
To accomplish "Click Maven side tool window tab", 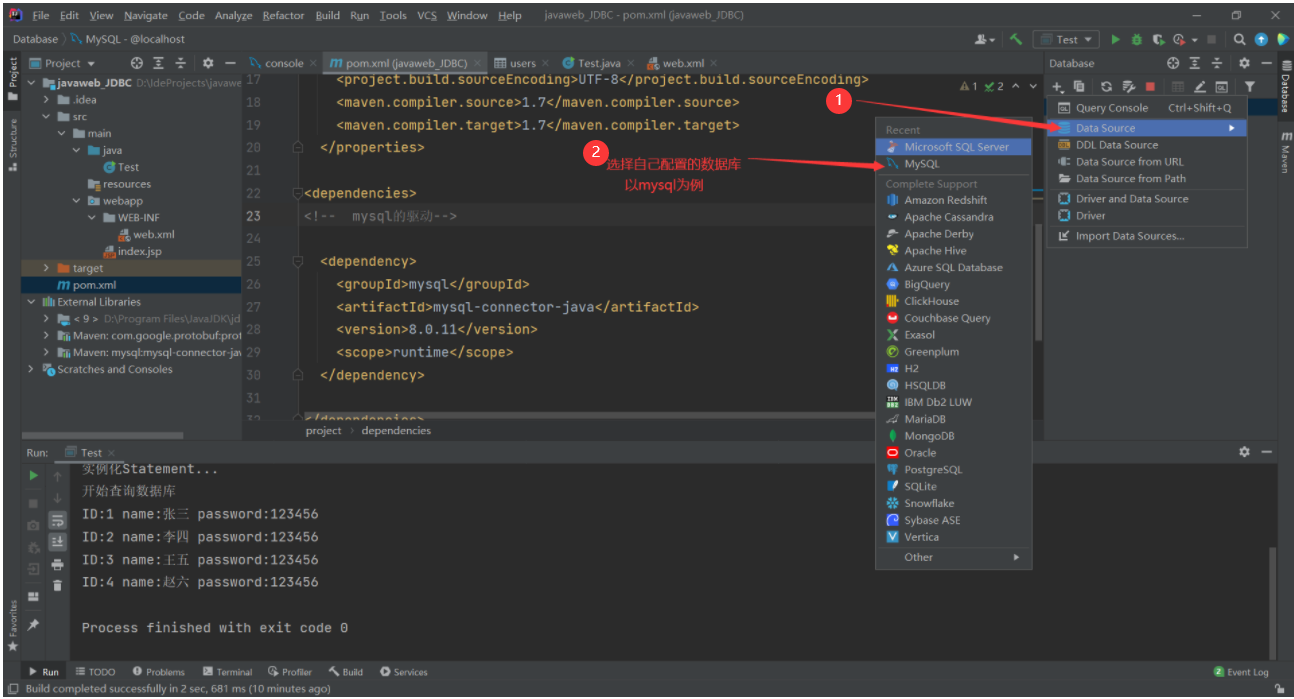I will coord(1285,150).
